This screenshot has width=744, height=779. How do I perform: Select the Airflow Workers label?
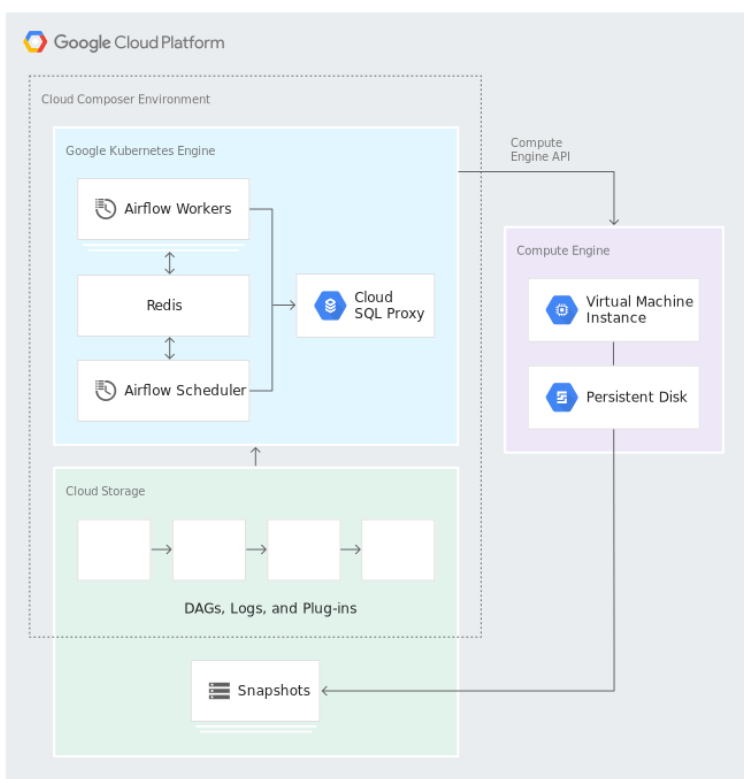click(178, 209)
